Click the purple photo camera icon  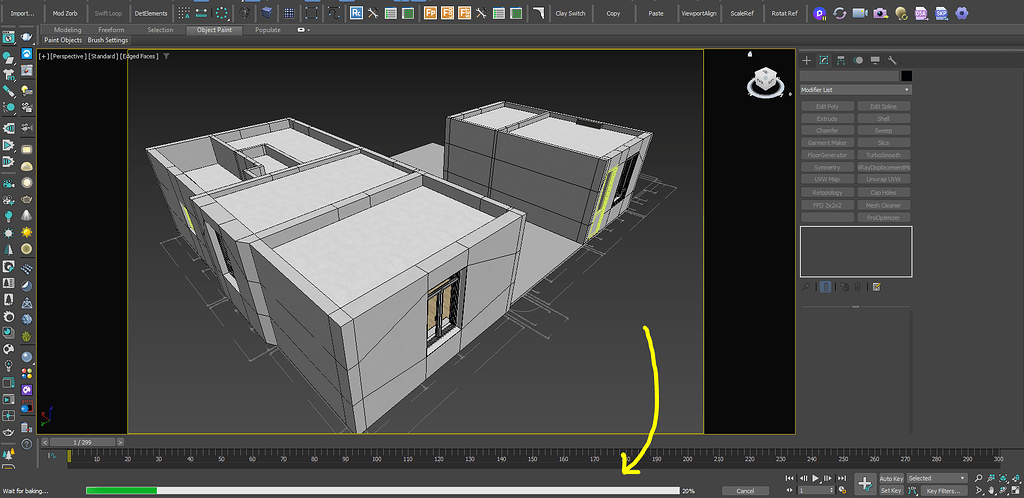click(880, 12)
